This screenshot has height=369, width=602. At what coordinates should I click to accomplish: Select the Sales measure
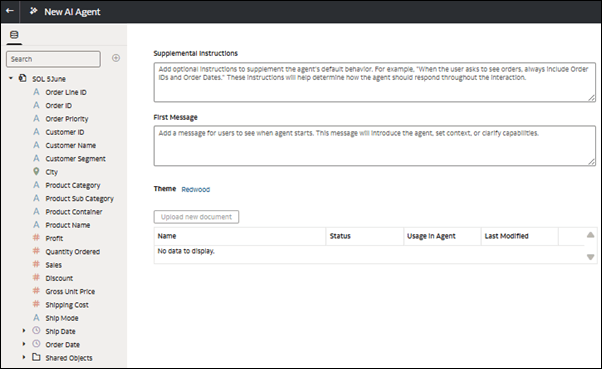point(53,265)
